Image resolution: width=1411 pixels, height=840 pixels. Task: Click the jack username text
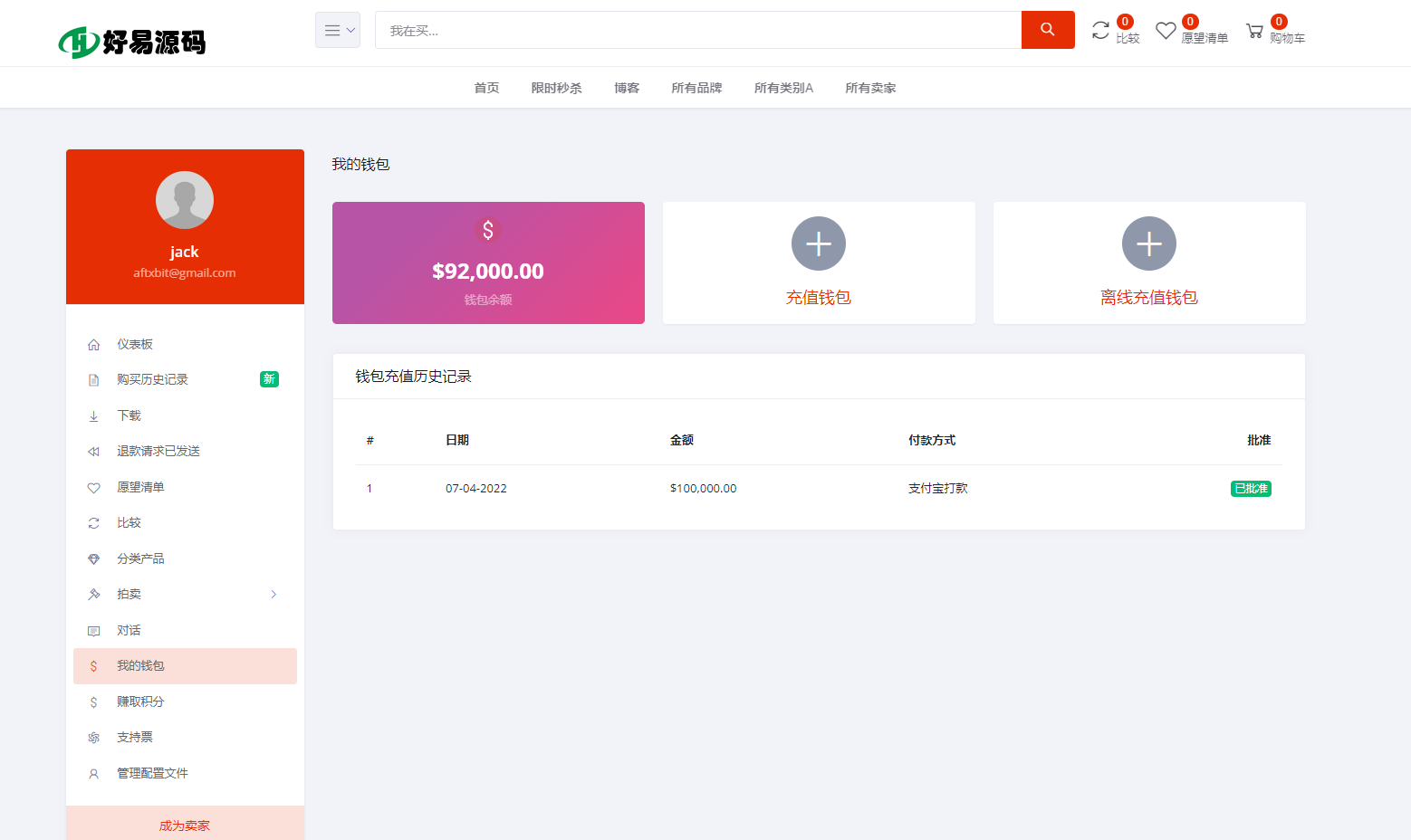click(184, 252)
